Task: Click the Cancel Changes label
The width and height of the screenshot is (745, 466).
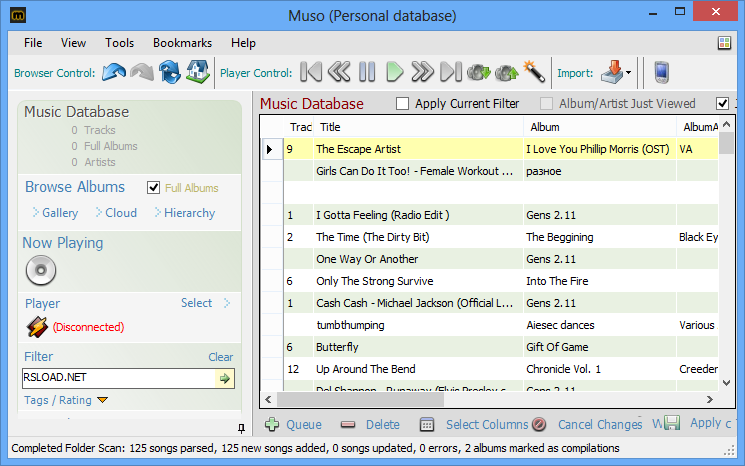Action: (600, 424)
